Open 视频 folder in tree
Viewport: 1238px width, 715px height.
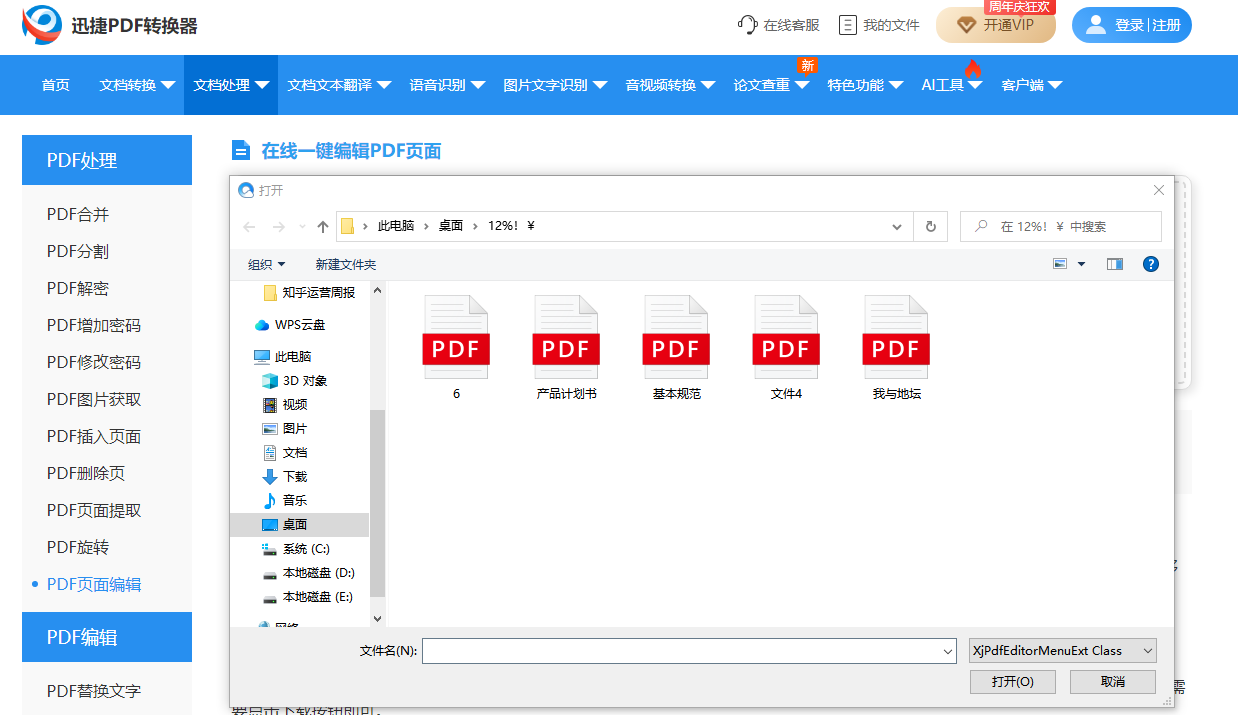coord(285,405)
